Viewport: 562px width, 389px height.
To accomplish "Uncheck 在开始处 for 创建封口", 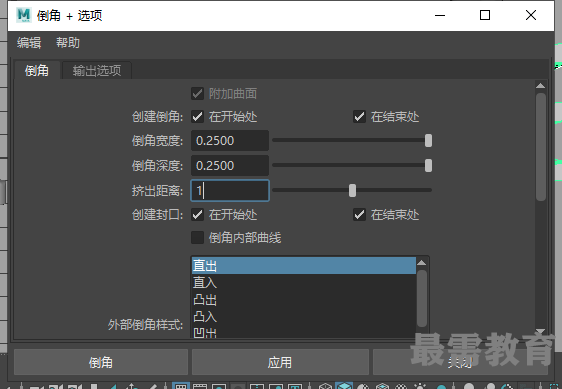I will [197, 215].
